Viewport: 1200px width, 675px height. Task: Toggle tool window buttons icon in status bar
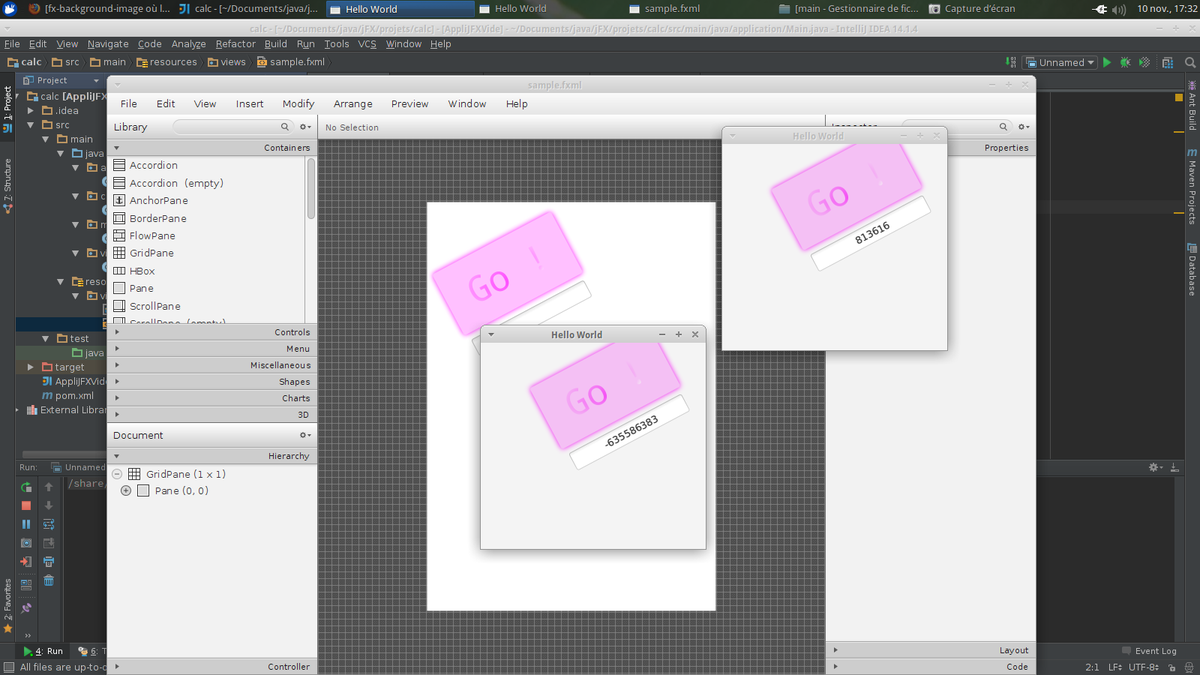pyautogui.click(x=8, y=667)
